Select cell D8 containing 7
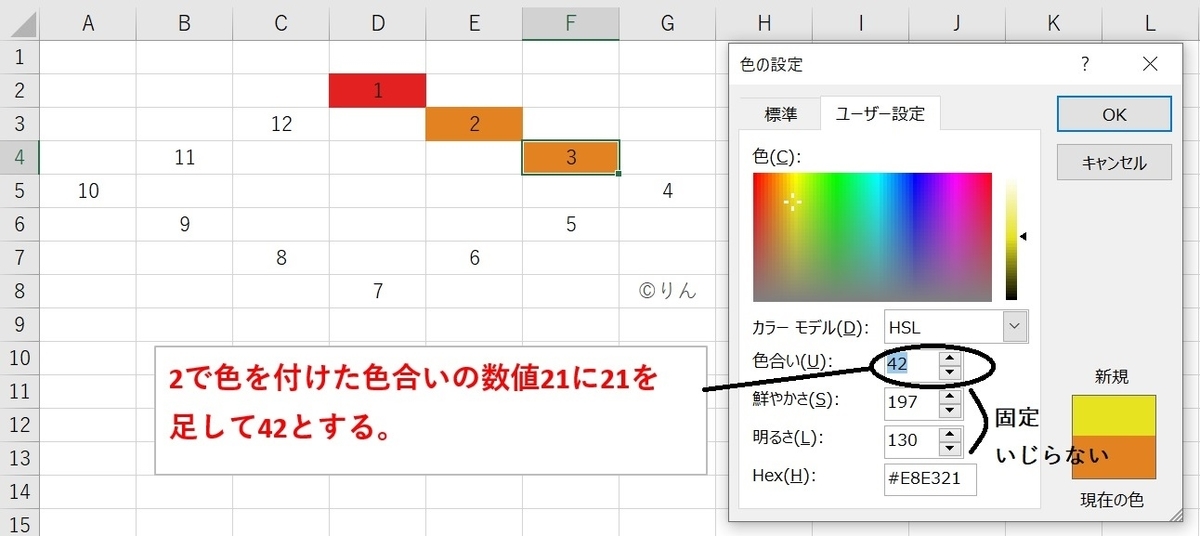Screen dimensions: 1200x536 378,291
